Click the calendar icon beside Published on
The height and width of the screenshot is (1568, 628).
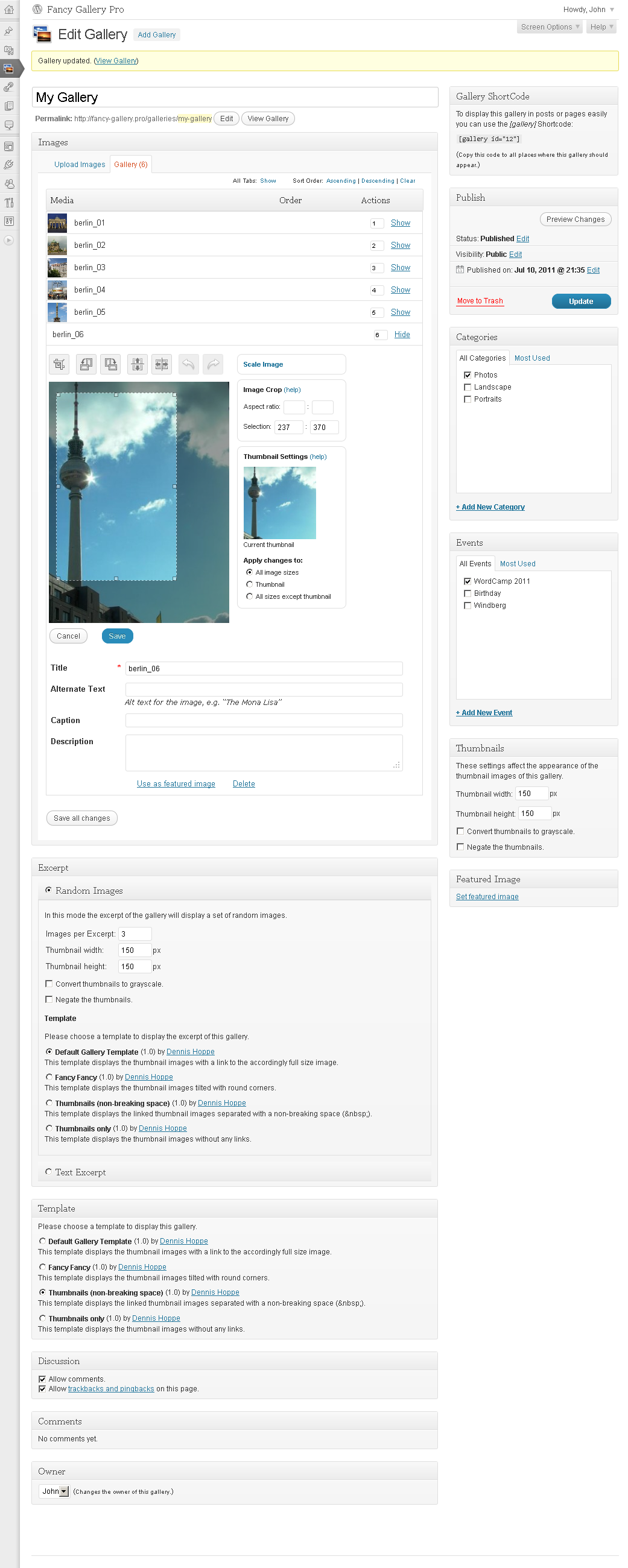(460, 270)
